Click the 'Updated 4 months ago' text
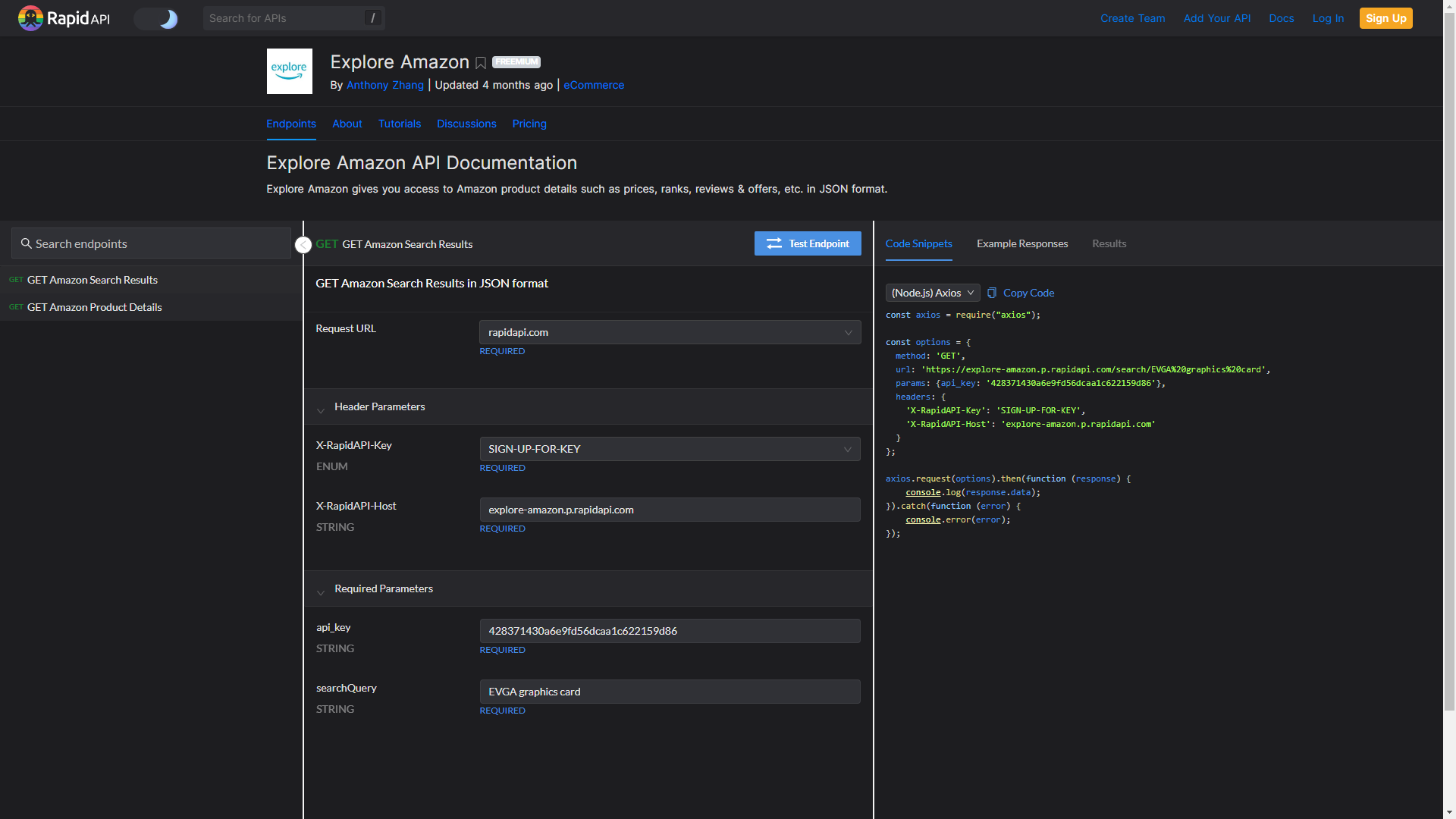The image size is (1456, 819). pos(494,85)
